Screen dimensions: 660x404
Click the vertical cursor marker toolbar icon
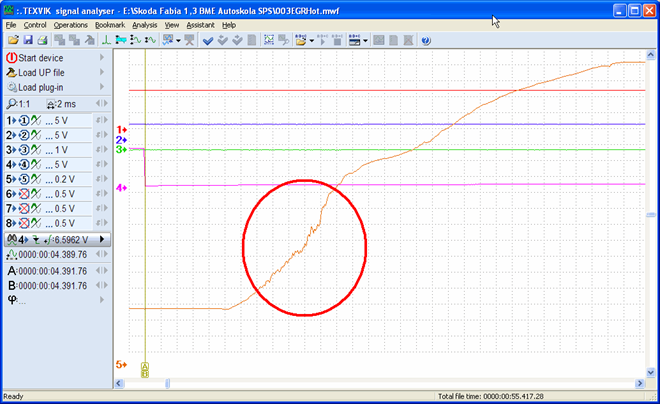tap(106, 40)
